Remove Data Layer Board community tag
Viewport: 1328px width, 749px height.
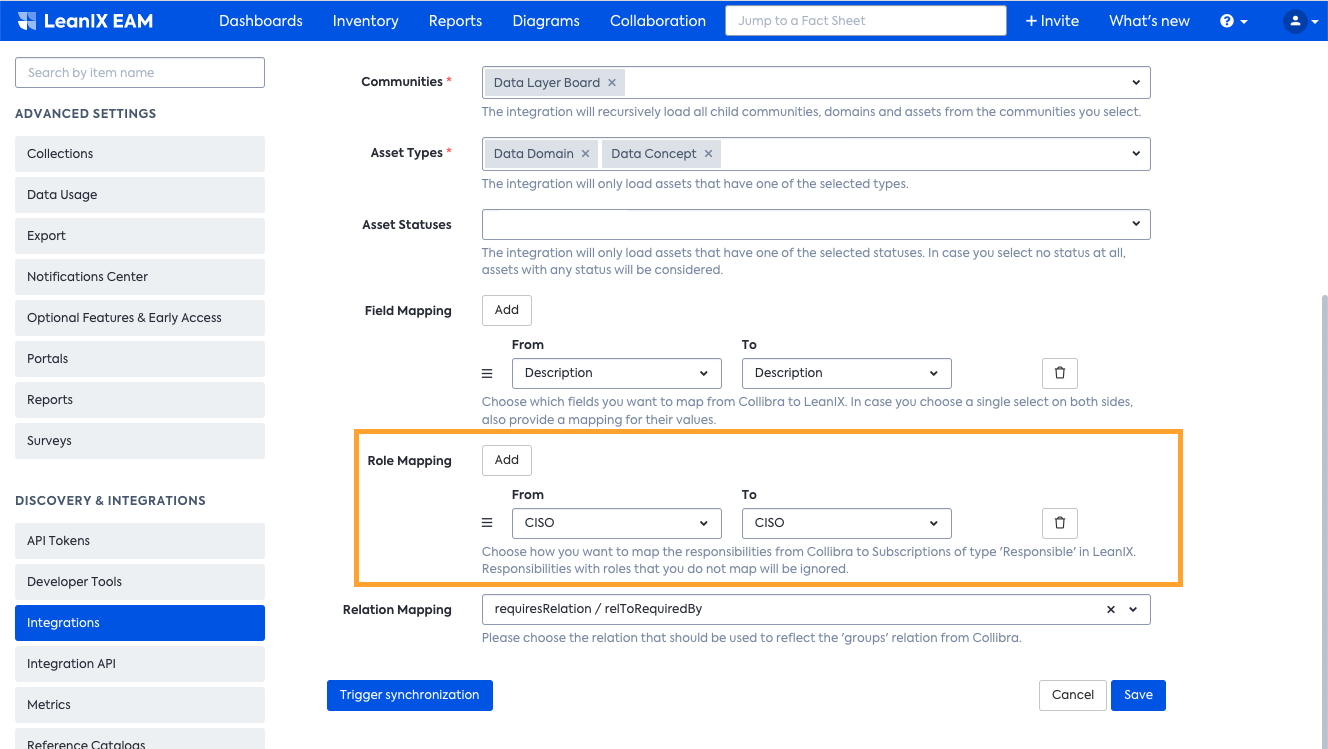pos(612,83)
